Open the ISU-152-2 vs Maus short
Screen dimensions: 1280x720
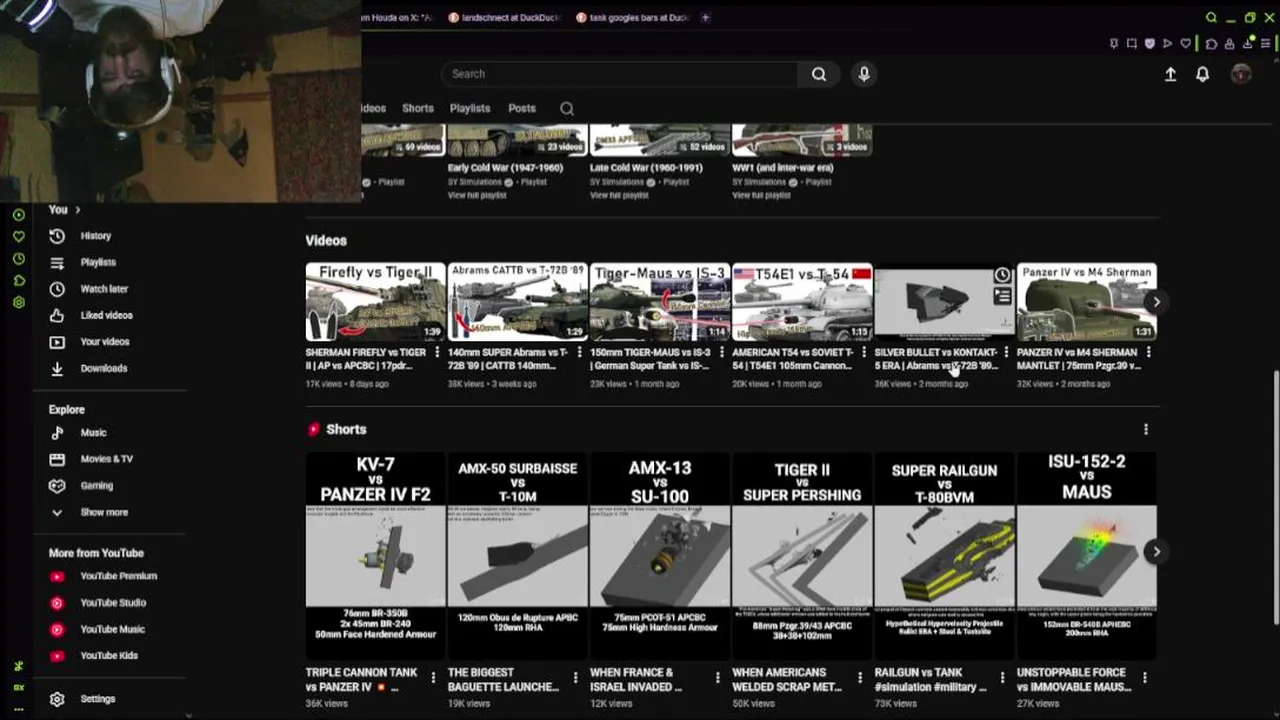click(1087, 556)
